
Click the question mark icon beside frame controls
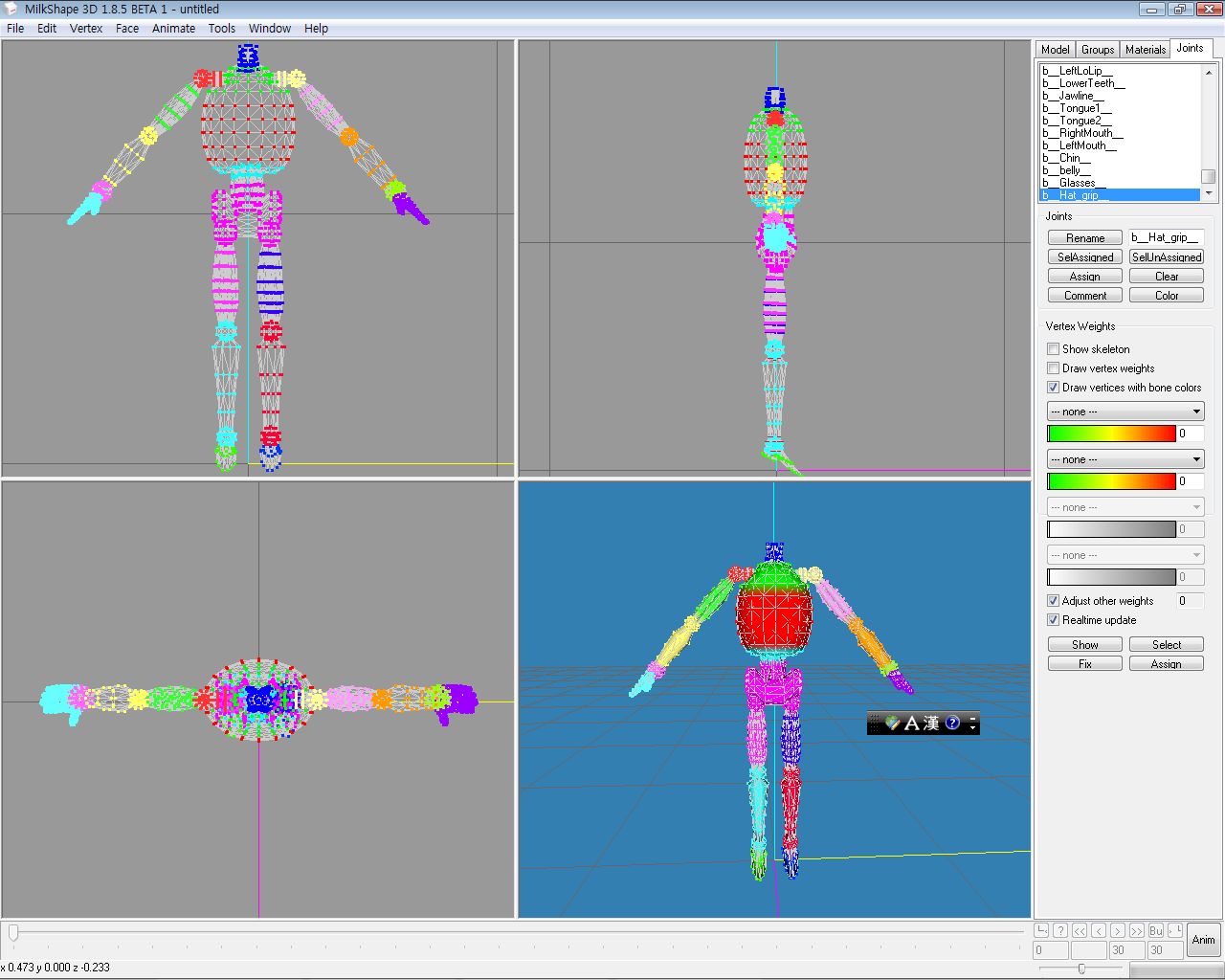pos(1060,930)
